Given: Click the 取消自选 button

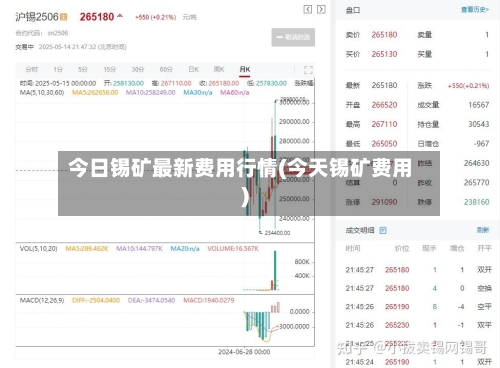Looking at the screenshot, I should pyautogui.click(x=293, y=37).
